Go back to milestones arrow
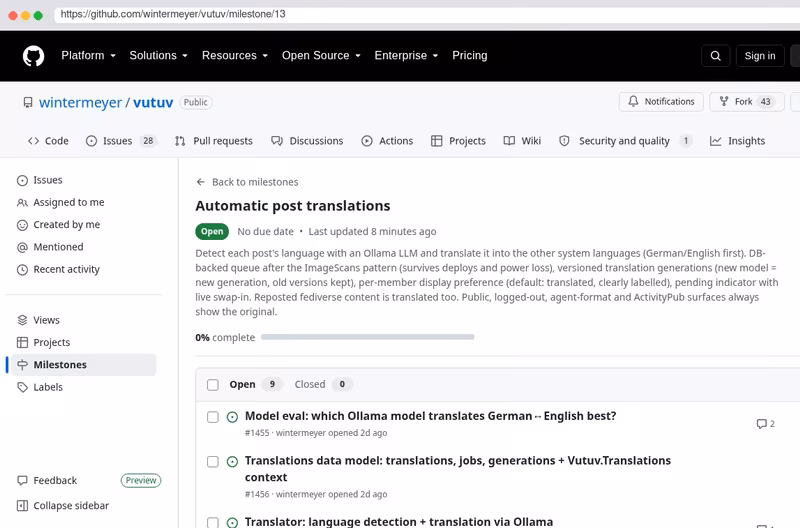 click(201, 182)
